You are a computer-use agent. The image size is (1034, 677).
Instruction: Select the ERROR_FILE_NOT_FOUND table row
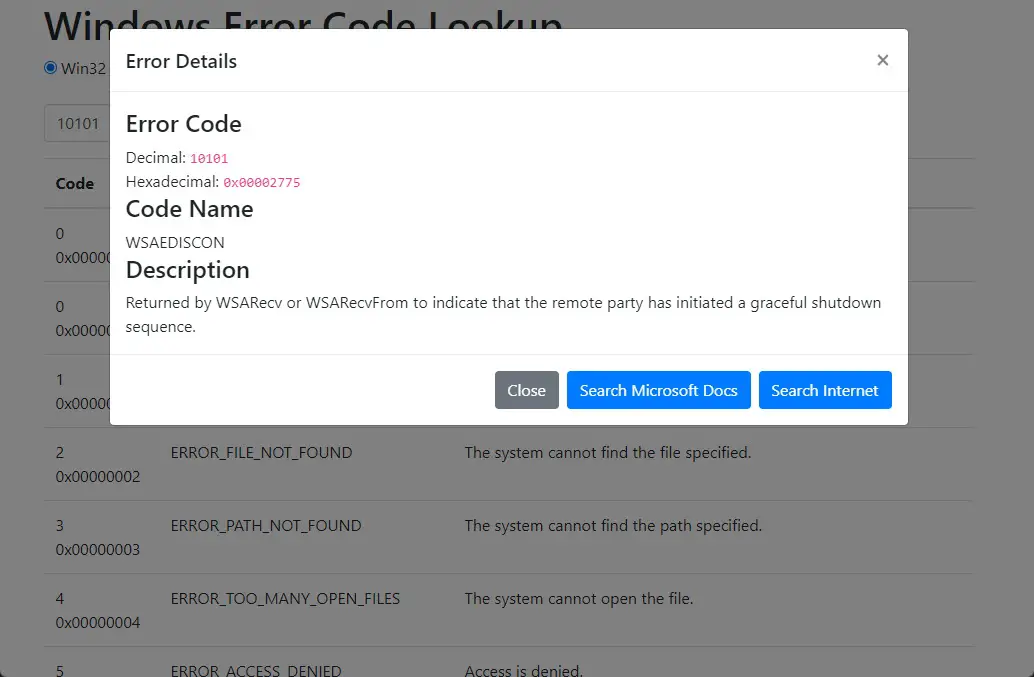coord(261,453)
